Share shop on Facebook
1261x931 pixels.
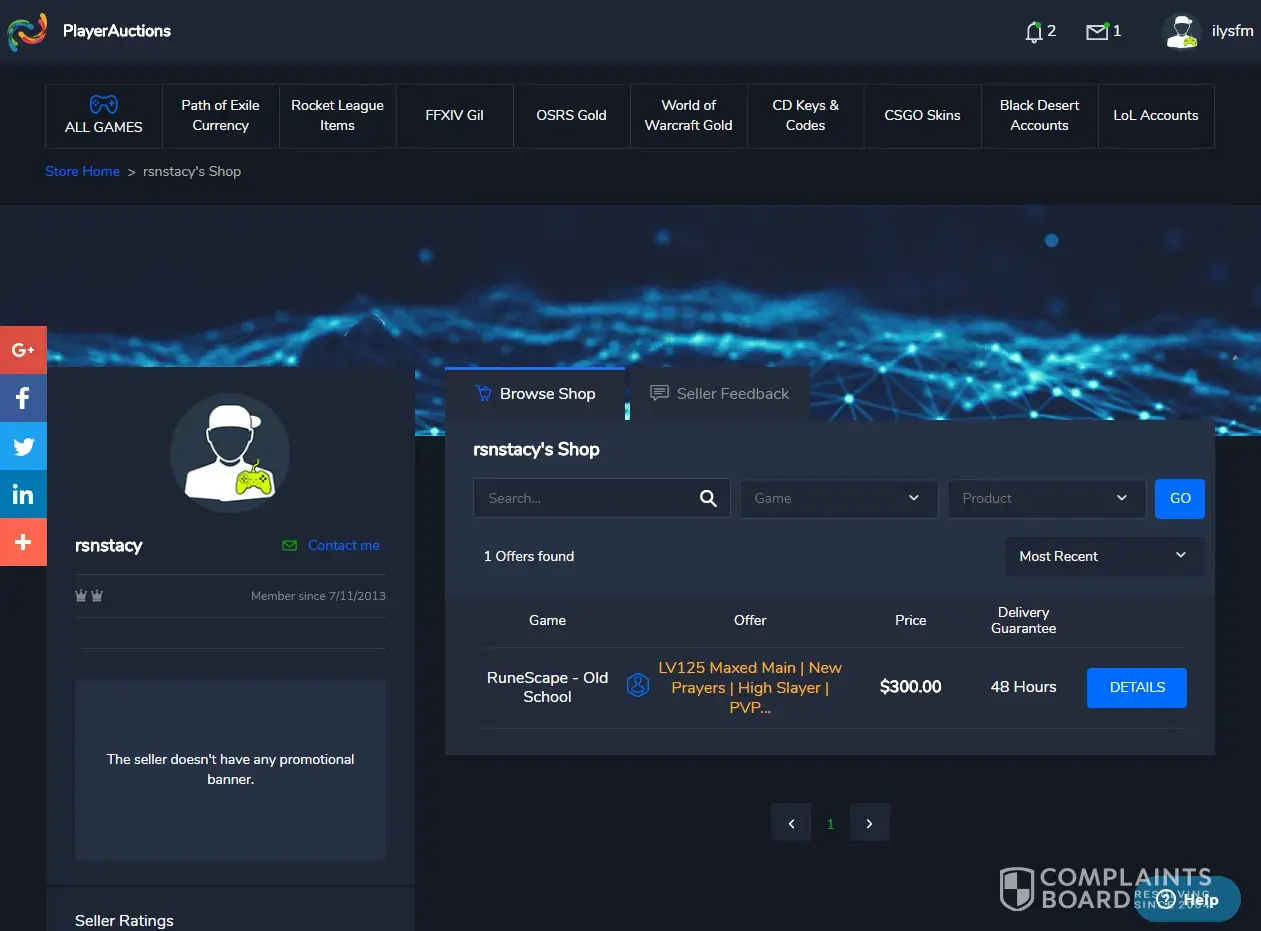(23, 398)
